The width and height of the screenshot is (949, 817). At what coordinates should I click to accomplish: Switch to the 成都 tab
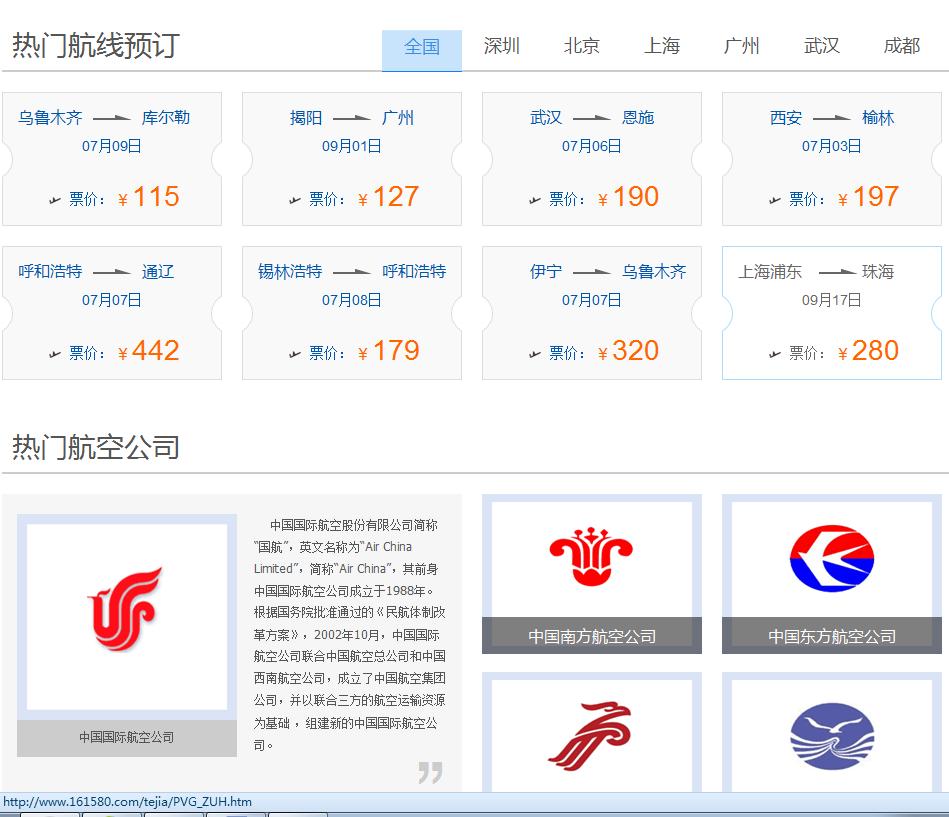pos(901,46)
